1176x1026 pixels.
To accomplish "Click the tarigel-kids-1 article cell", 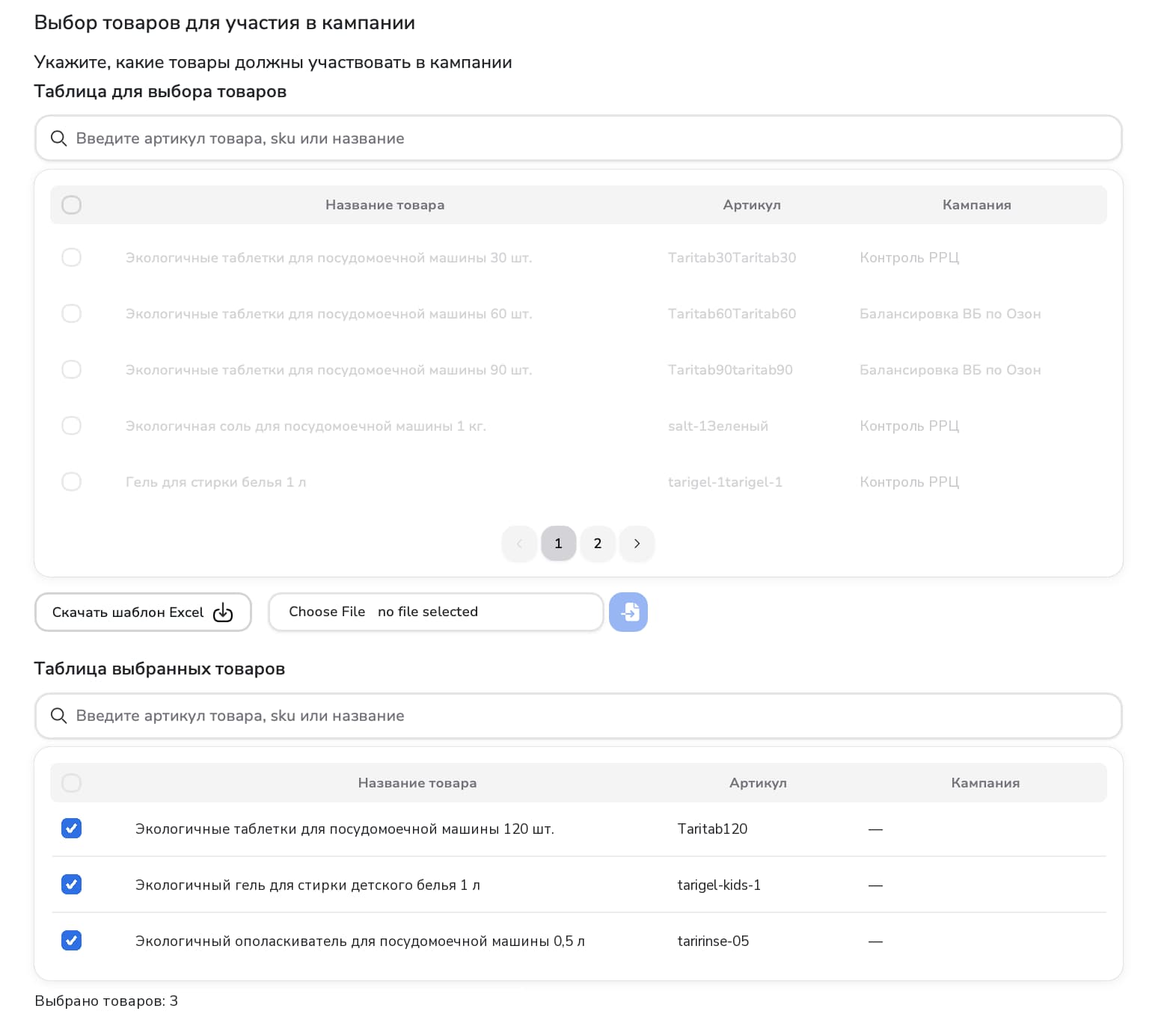I will point(719,885).
